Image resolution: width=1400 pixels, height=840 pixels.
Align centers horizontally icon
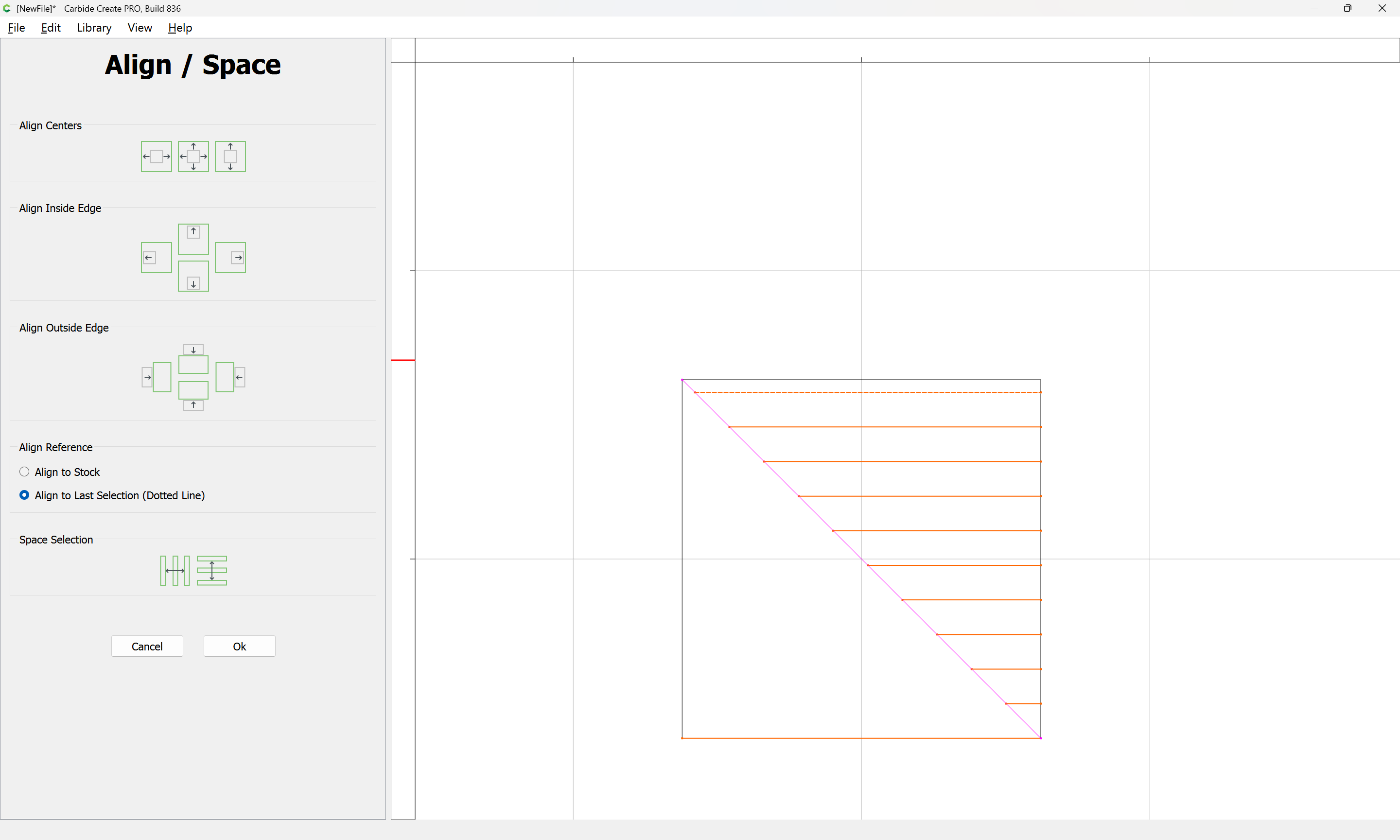pos(156,156)
